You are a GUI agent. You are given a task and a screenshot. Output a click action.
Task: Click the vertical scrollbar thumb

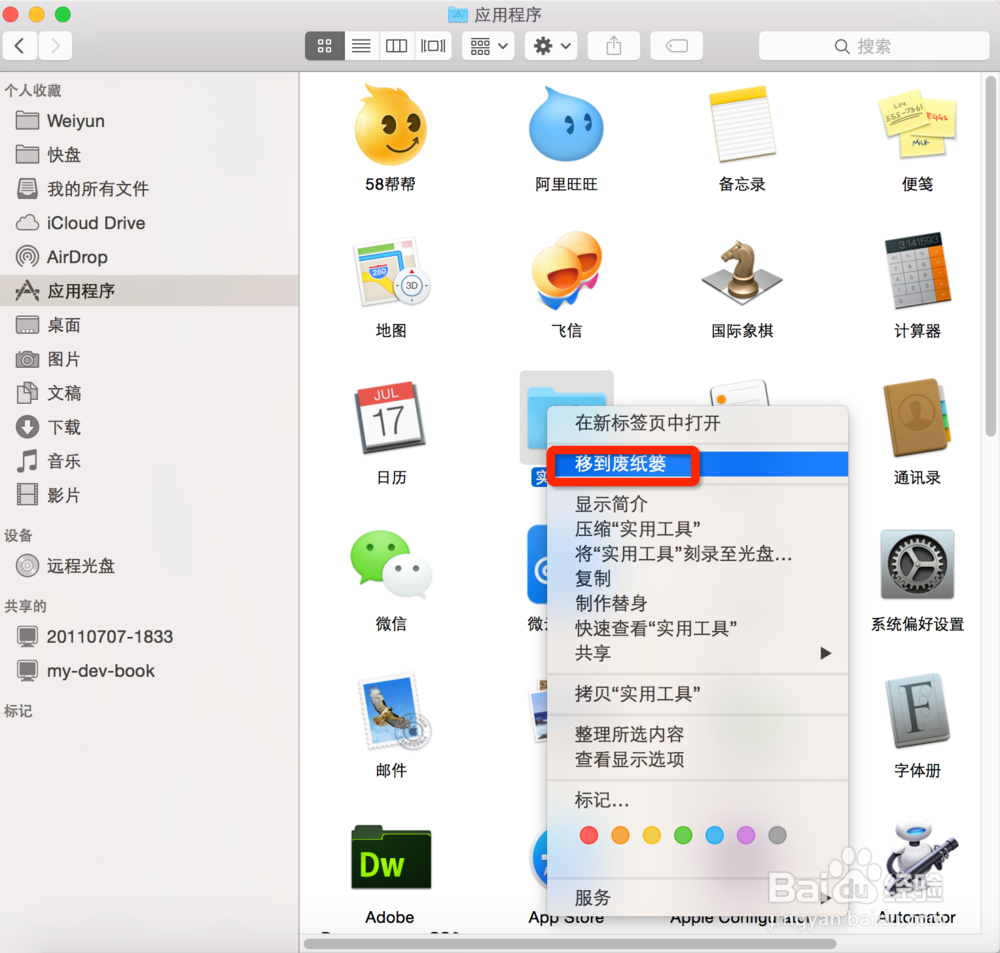[990, 256]
